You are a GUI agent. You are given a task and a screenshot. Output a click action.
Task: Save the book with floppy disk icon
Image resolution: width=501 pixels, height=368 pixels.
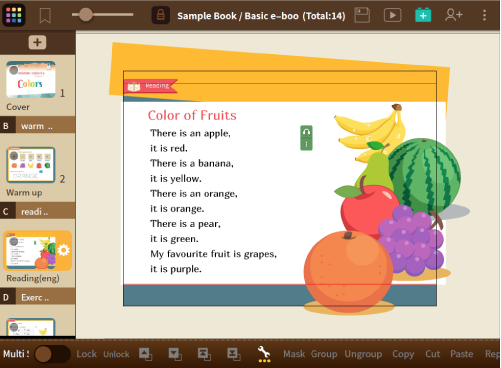coord(362,15)
